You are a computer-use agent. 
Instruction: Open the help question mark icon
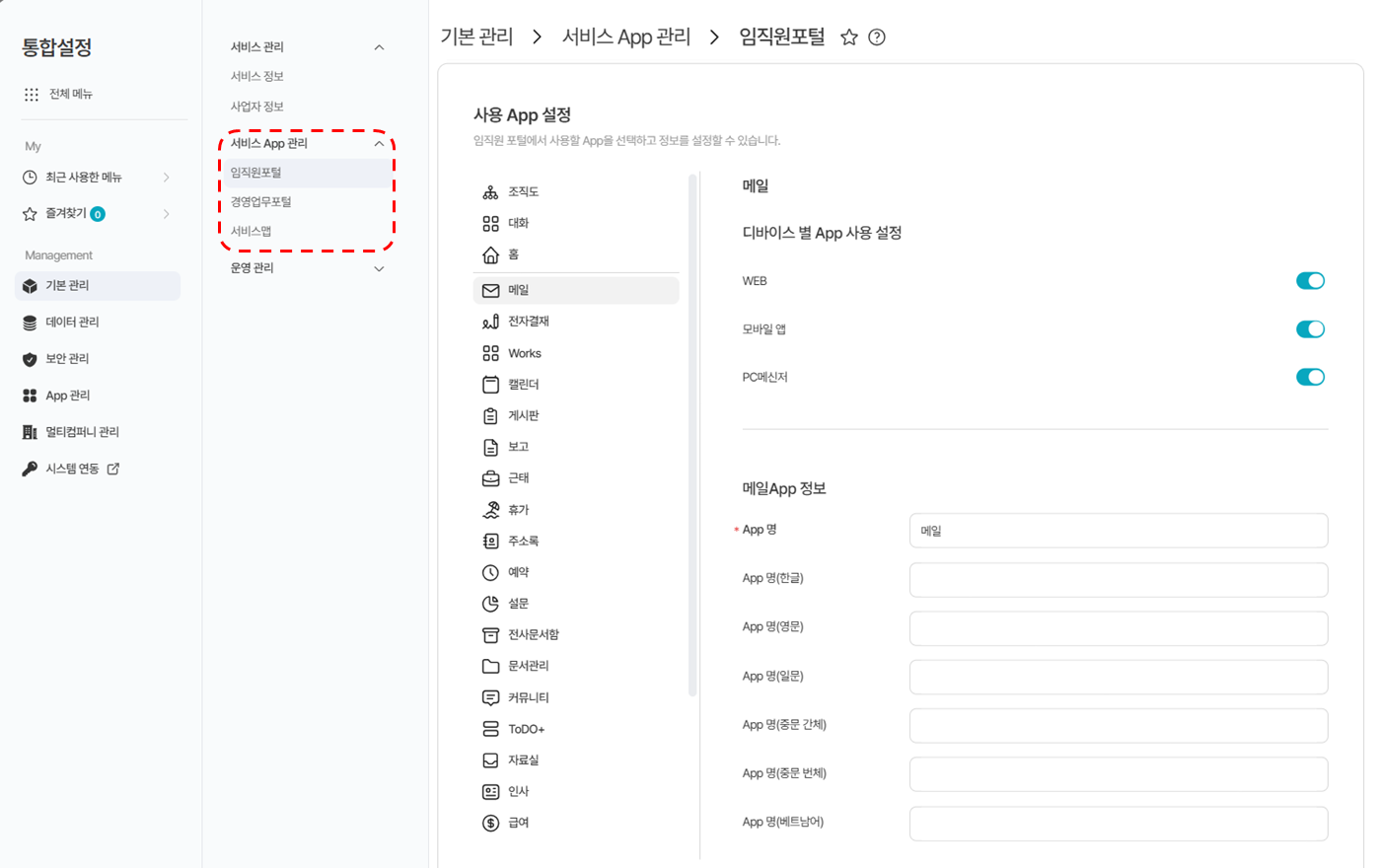tap(876, 37)
